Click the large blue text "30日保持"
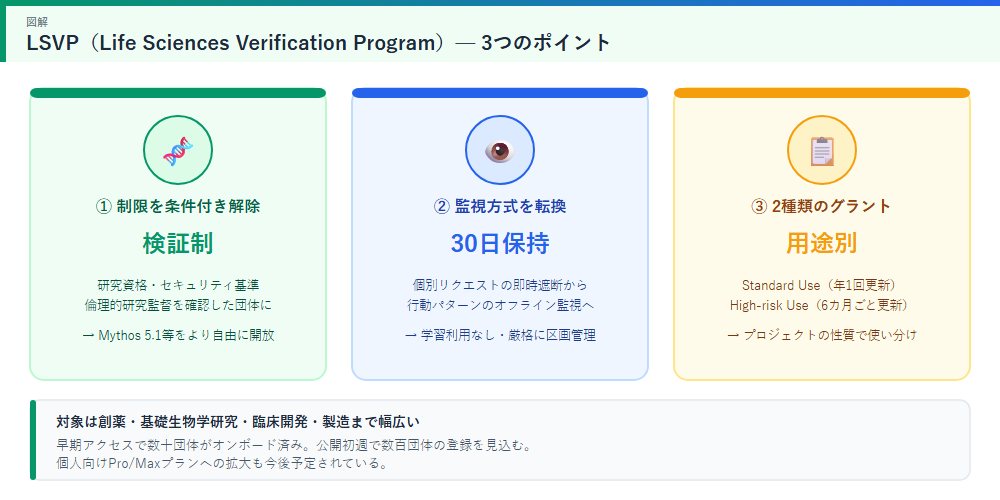The height and width of the screenshot is (500, 1000). (500, 244)
